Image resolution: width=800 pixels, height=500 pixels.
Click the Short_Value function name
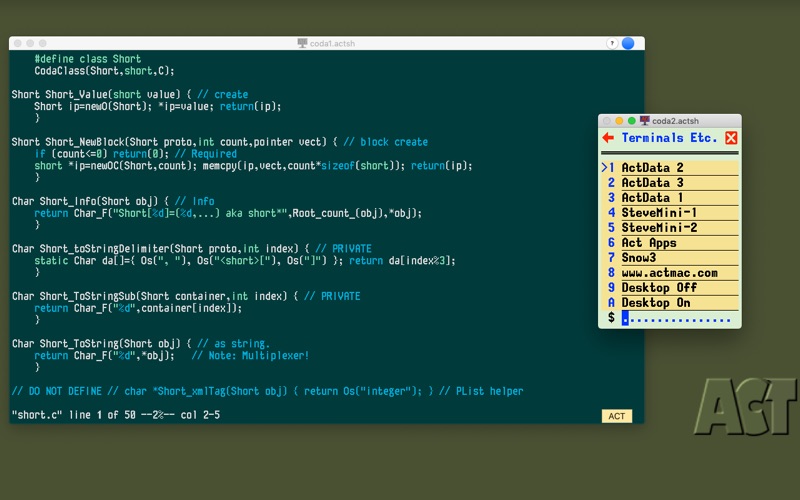77,94
